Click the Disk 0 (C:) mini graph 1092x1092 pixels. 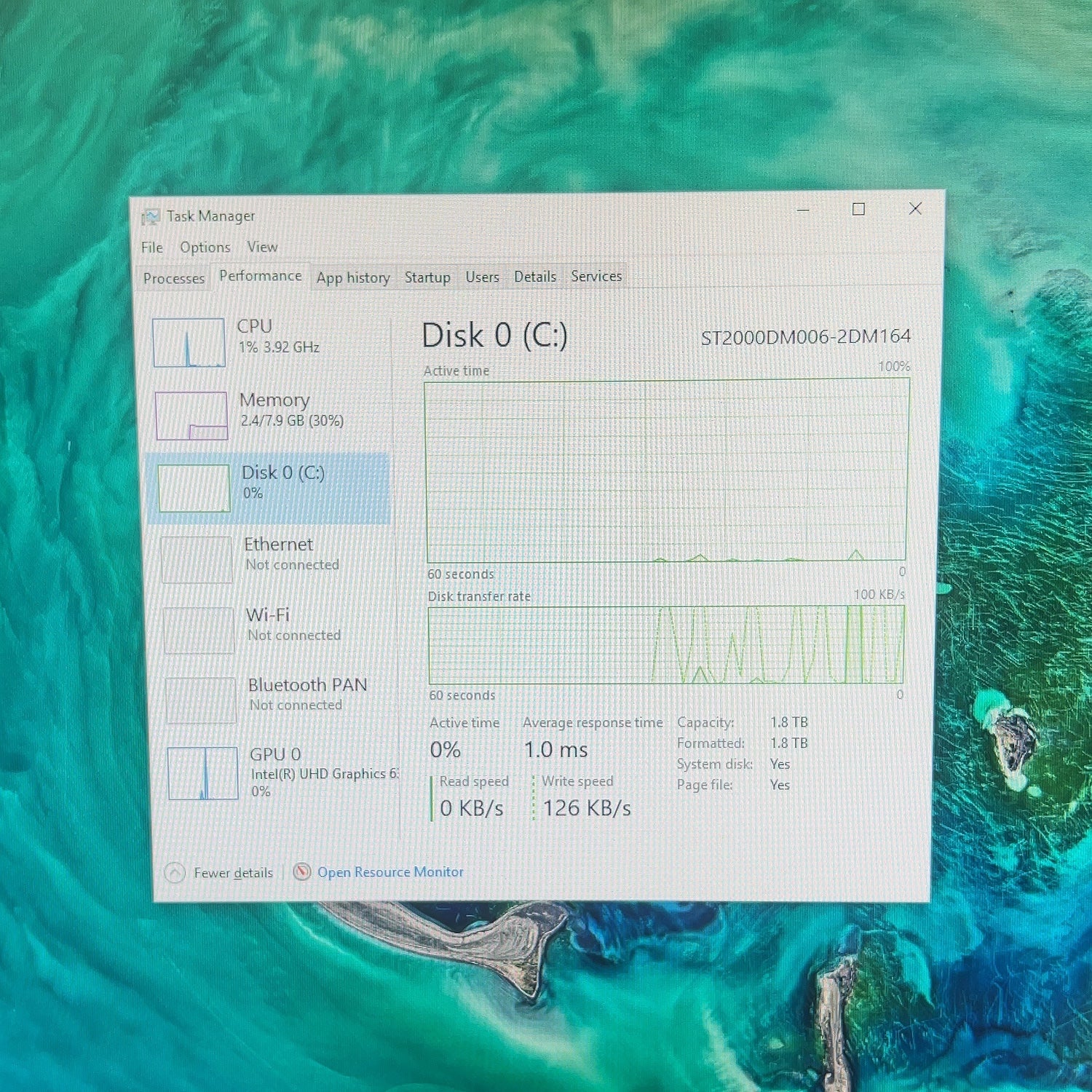(x=194, y=488)
